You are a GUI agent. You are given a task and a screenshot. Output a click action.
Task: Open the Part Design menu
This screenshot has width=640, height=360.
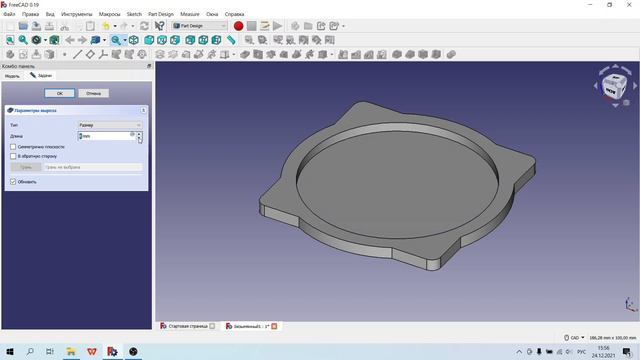(x=161, y=14)
